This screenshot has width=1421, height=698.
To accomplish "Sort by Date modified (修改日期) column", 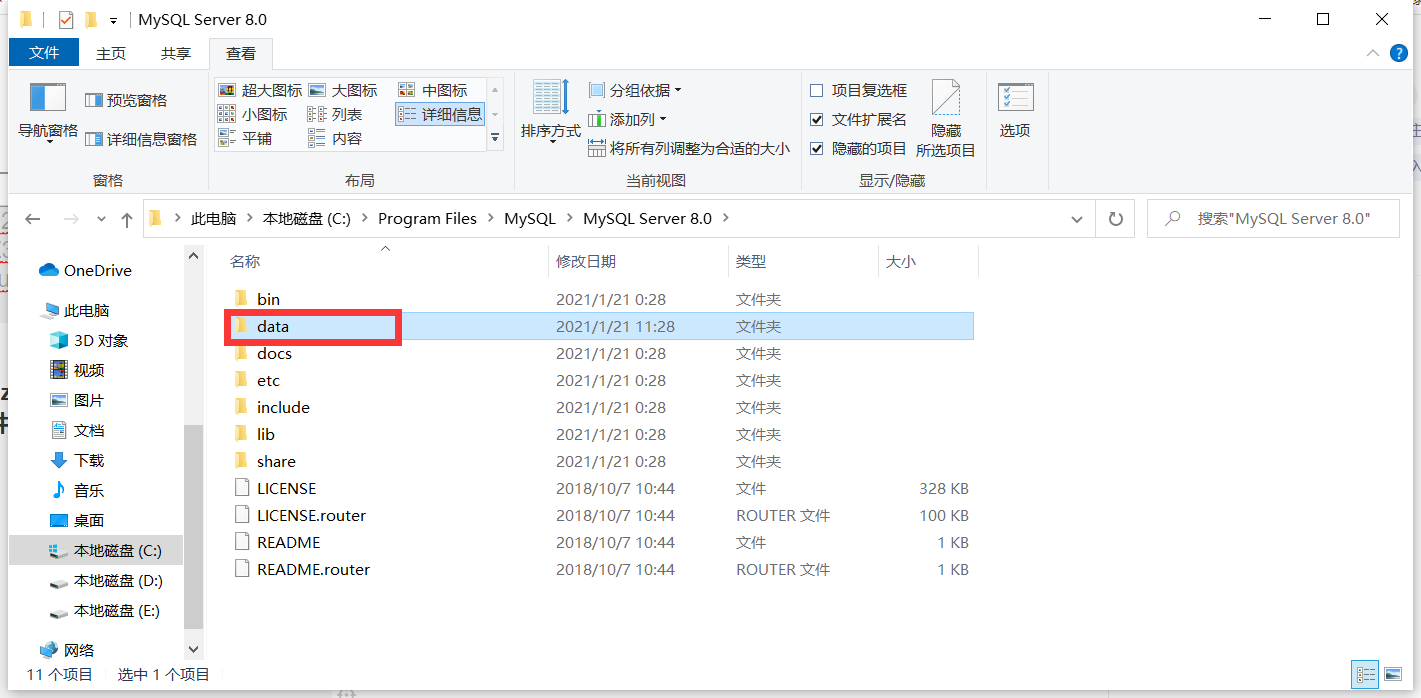I will tap(638, 261).
